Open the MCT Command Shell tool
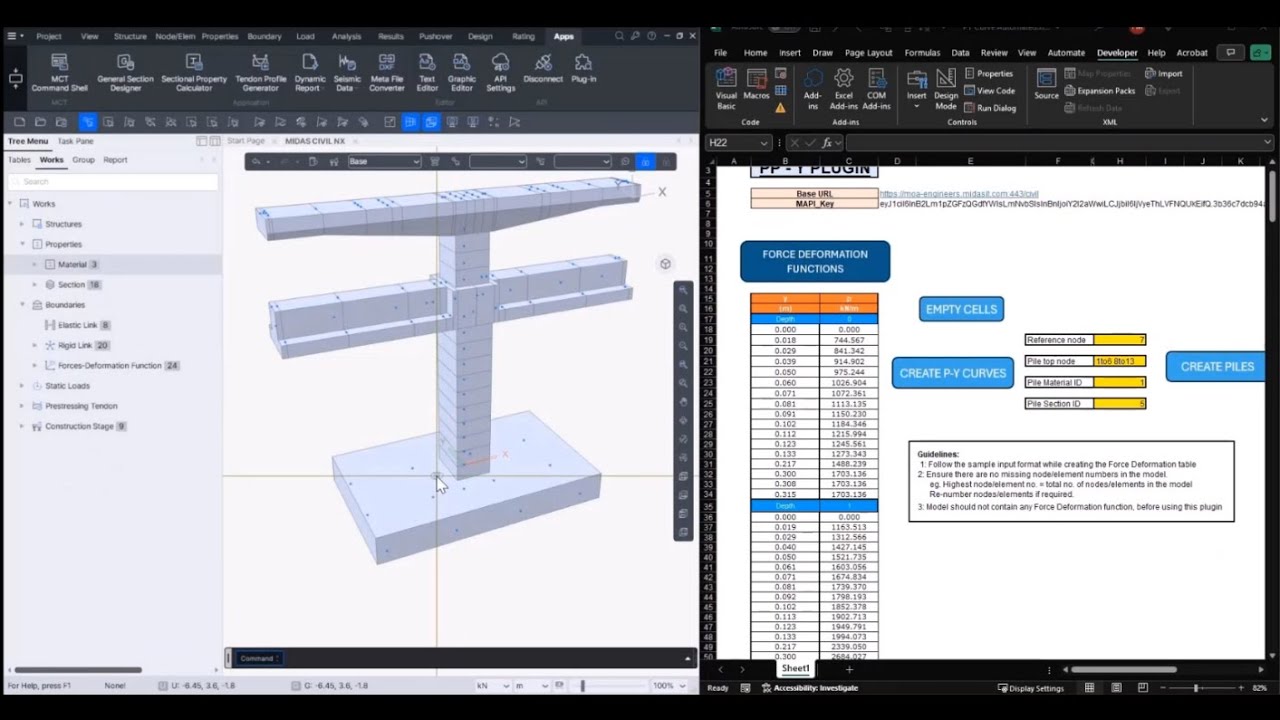The width and height of the screenshot is (1280, 720). (59, 73)
